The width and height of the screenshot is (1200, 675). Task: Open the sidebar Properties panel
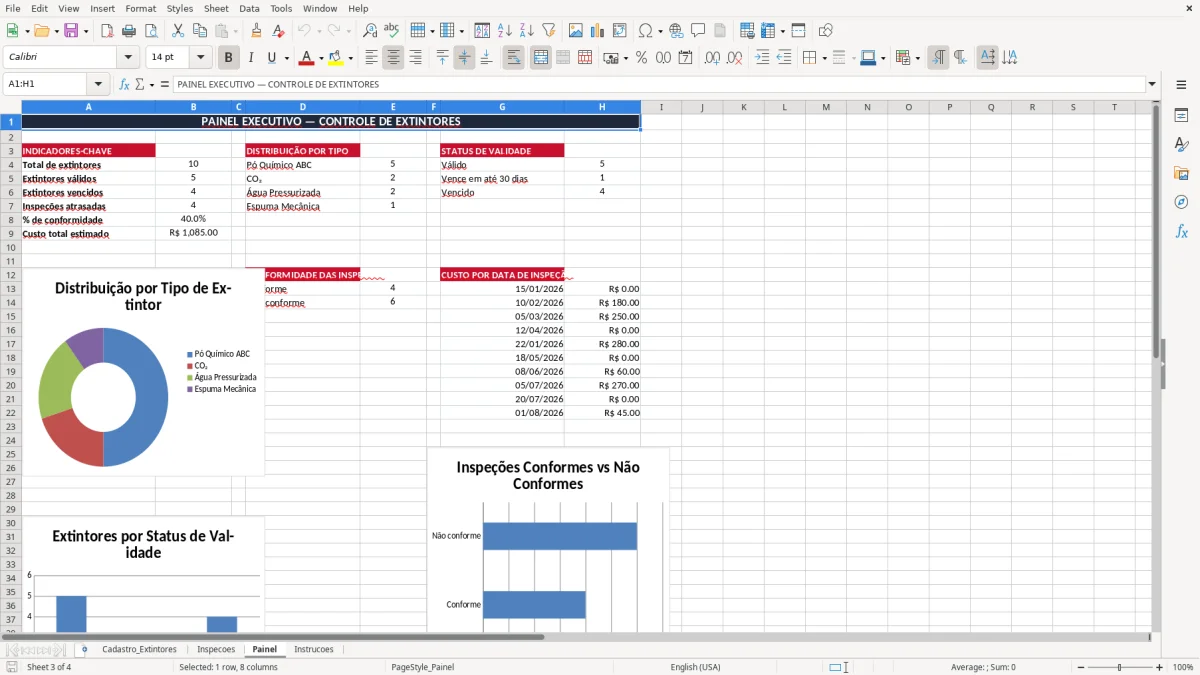[1181, 115]
